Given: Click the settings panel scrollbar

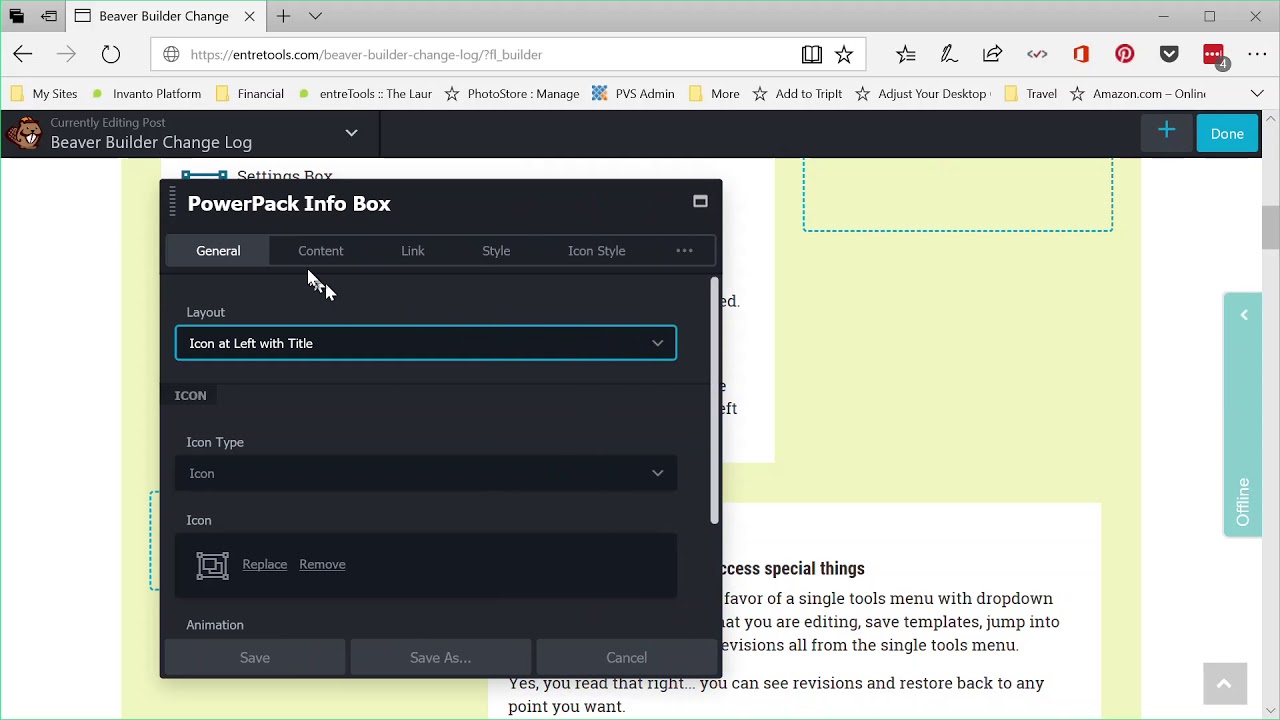Looking at the screenshot, I should 714,400.
